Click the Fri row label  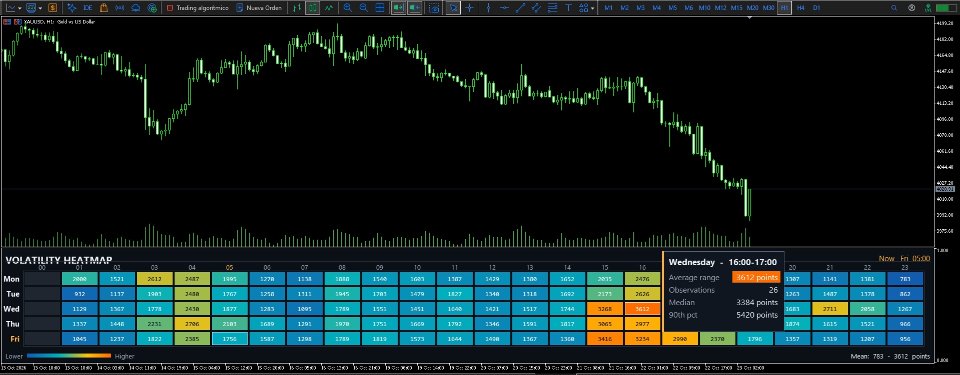pyautogui.click(x=15, y=338)
